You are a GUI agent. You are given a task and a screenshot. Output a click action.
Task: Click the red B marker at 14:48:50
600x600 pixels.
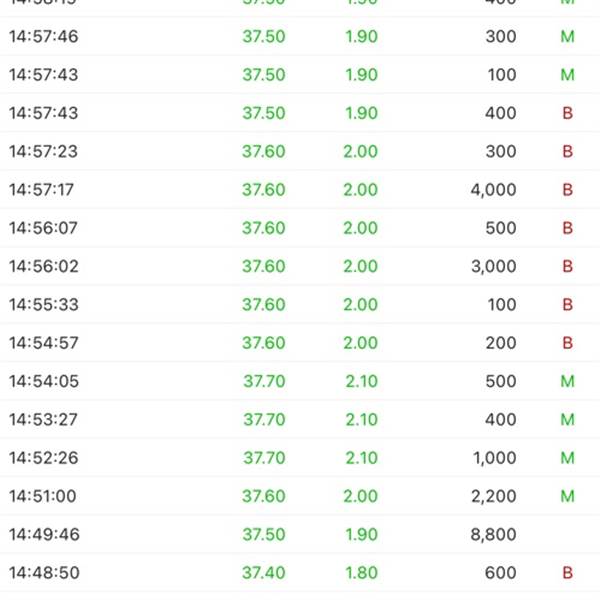tap(567, 573)
